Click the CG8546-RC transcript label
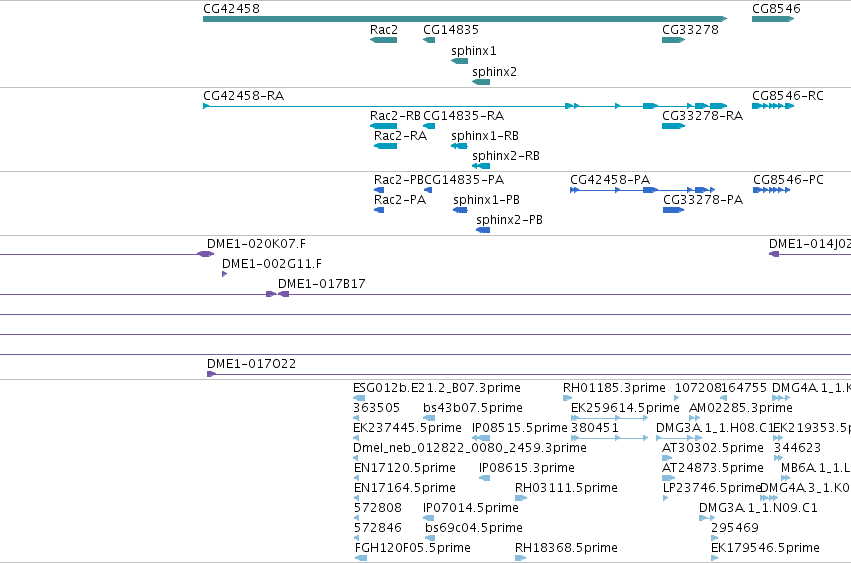This screenshot has width=851, height=563. 788,96
